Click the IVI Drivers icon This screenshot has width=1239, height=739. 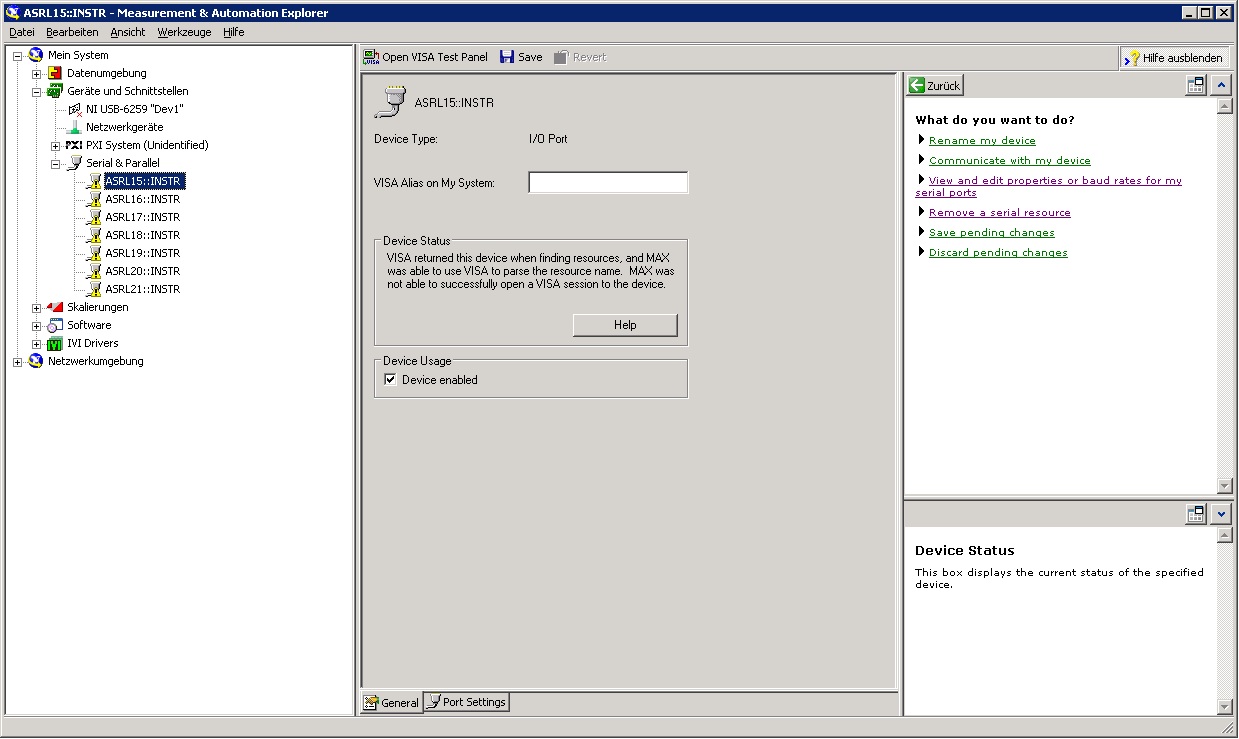pyautogui.click(x=55, y=343)
